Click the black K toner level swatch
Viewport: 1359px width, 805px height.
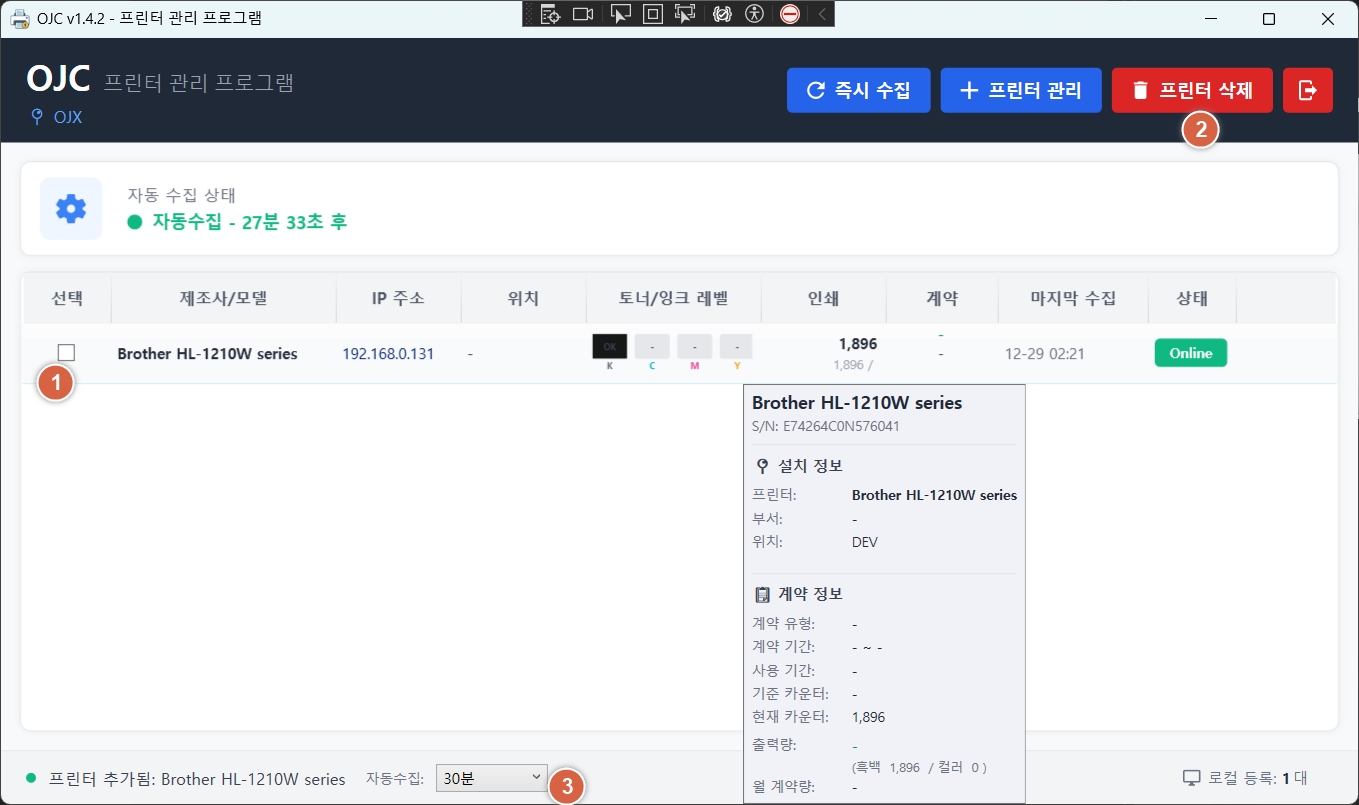[610, 347]
